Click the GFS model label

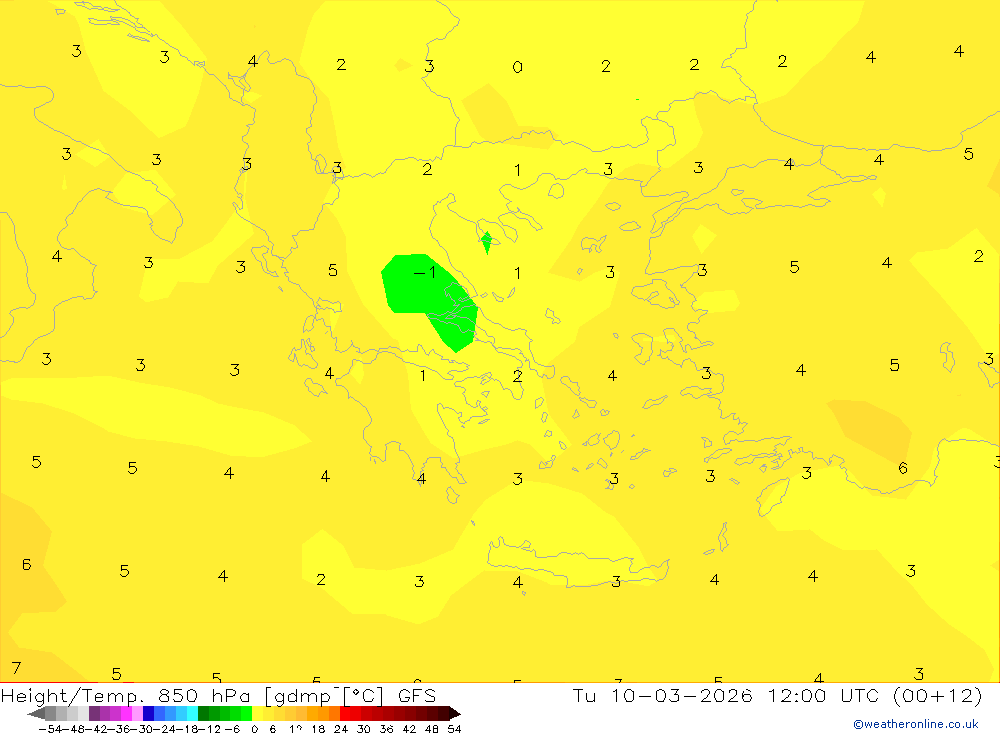(416, 695)
